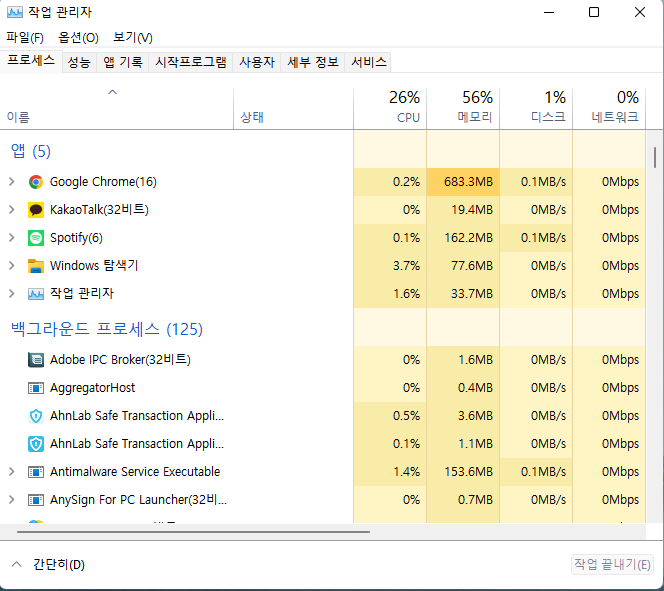Screen dimensions: 664x591
Task: Open the 파일(F) menu
Action: tap(25, 38)
